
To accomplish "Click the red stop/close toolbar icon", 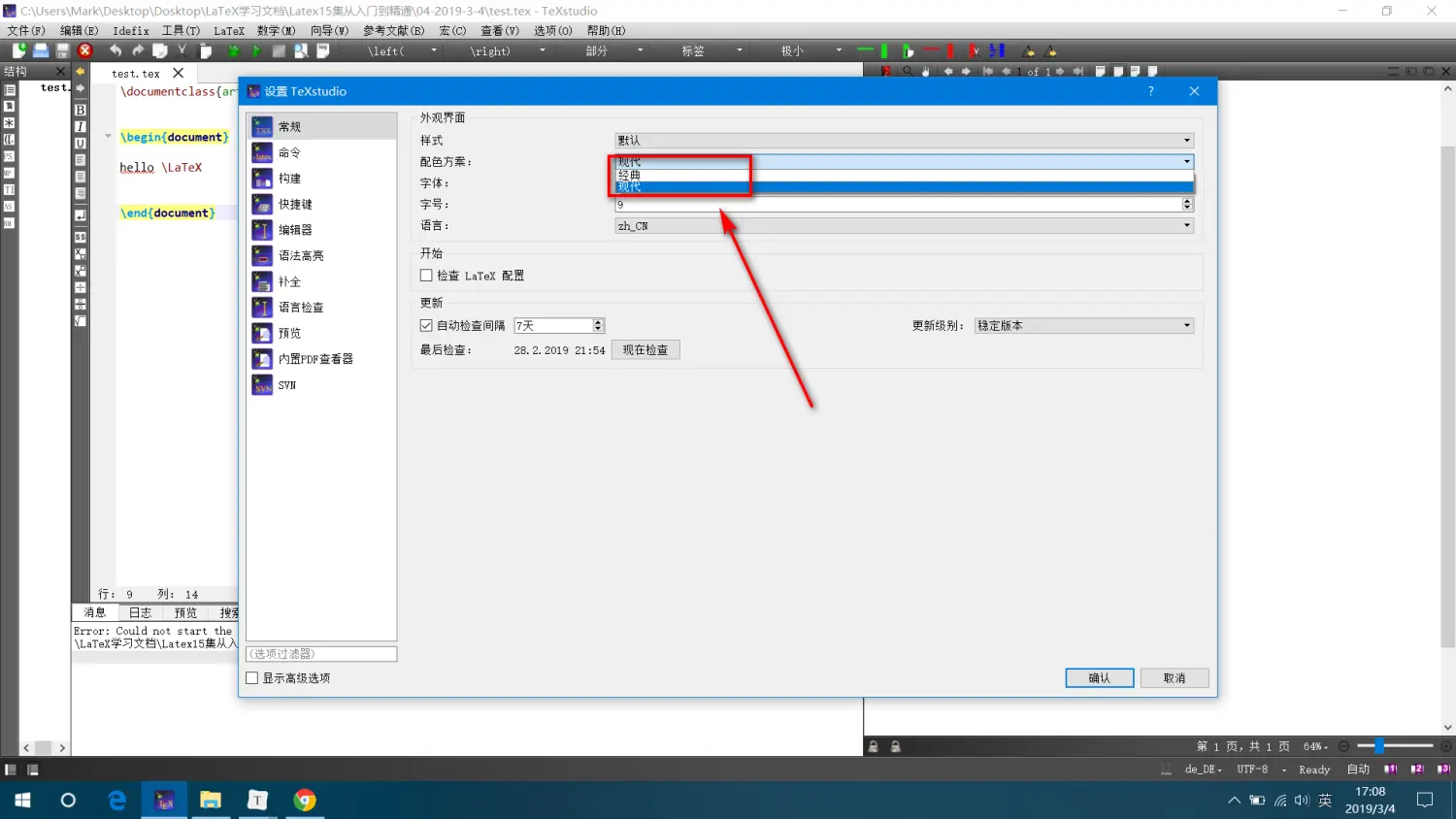I will (x=85, y=50).
